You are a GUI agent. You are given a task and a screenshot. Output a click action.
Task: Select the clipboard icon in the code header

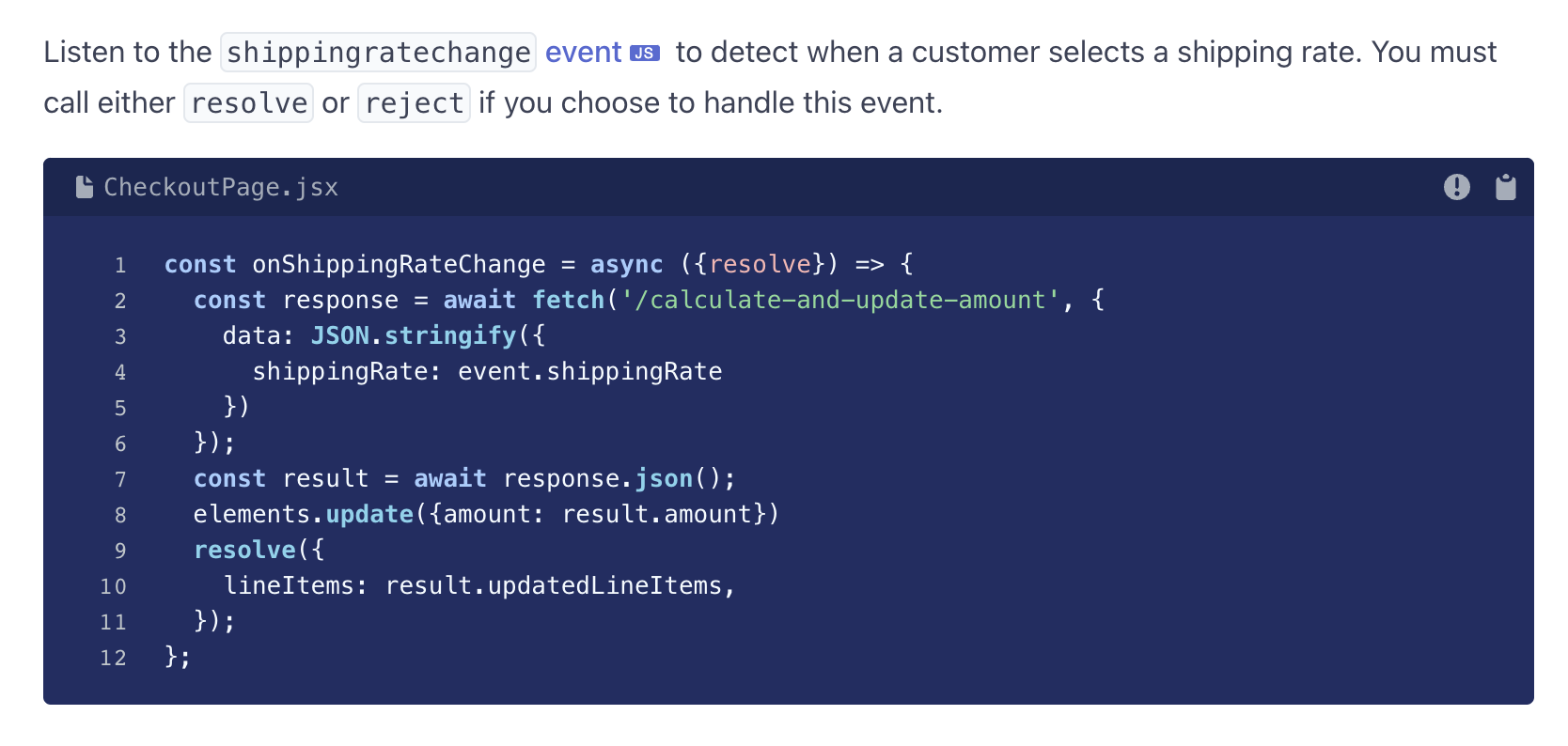[x=1505, y=187]
